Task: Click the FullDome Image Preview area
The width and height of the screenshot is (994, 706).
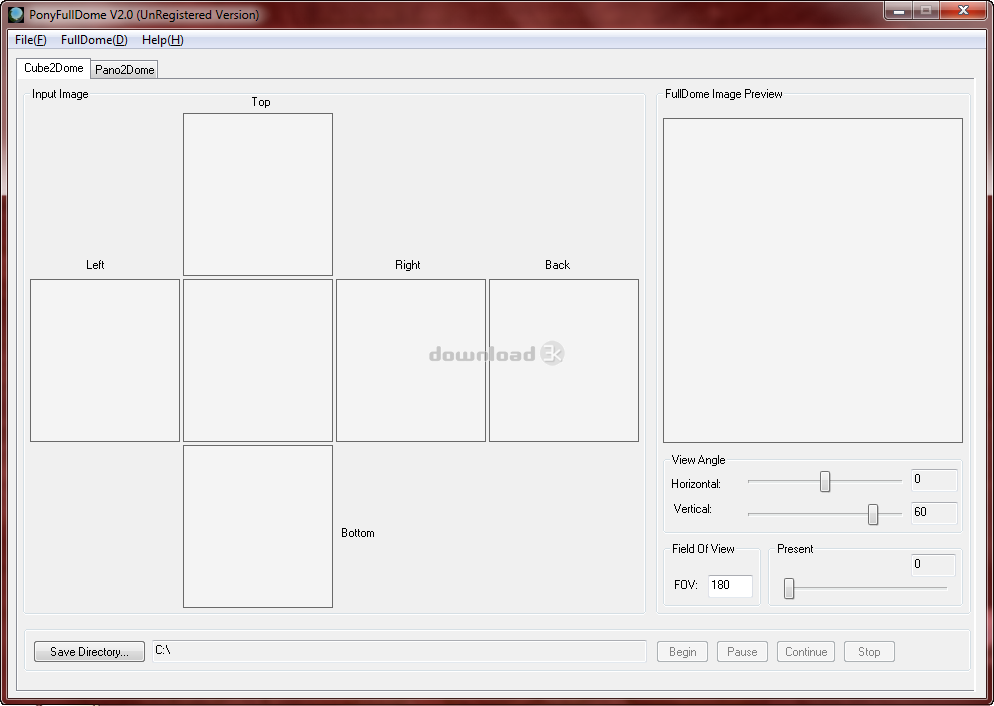Action: pos(813,280)
